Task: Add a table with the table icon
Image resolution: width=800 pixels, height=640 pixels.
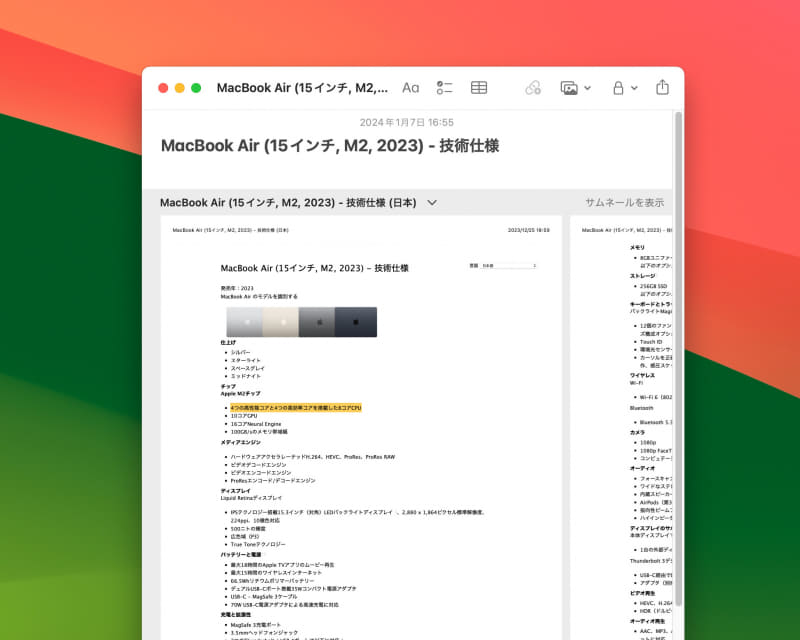Action: [x=478, y=88]
